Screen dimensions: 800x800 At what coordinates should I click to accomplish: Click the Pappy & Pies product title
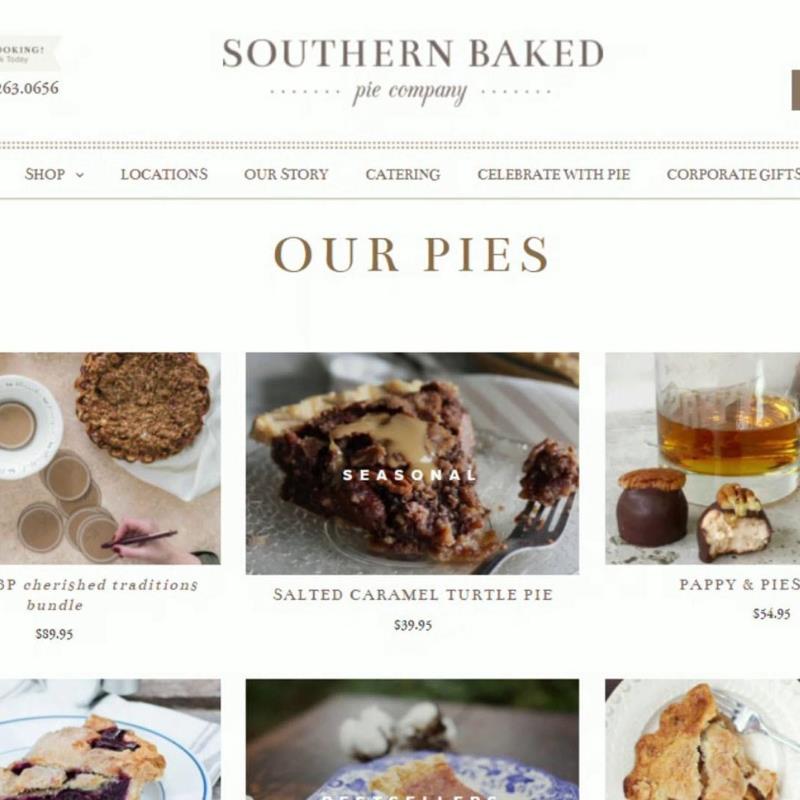pos(739,584)
